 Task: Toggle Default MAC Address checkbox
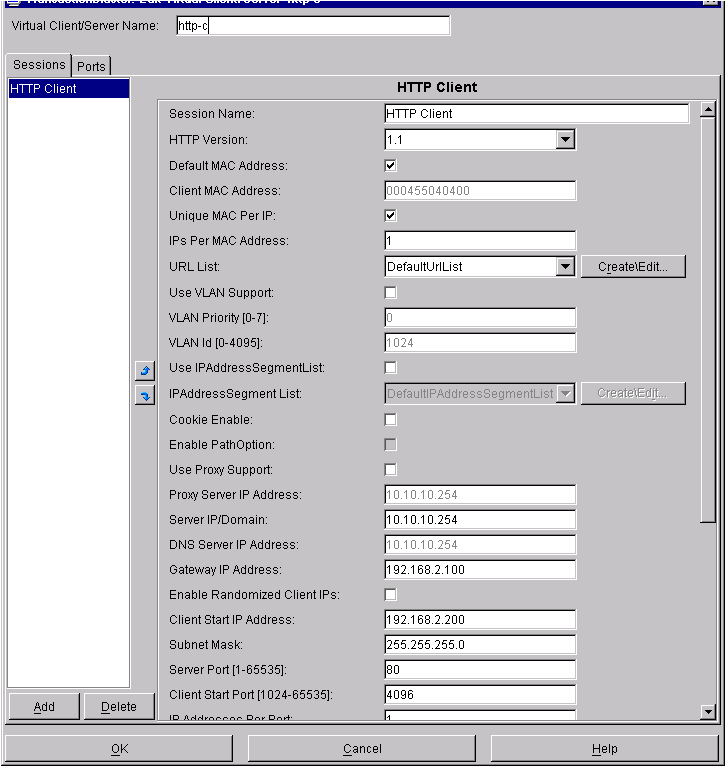point(390,165)
